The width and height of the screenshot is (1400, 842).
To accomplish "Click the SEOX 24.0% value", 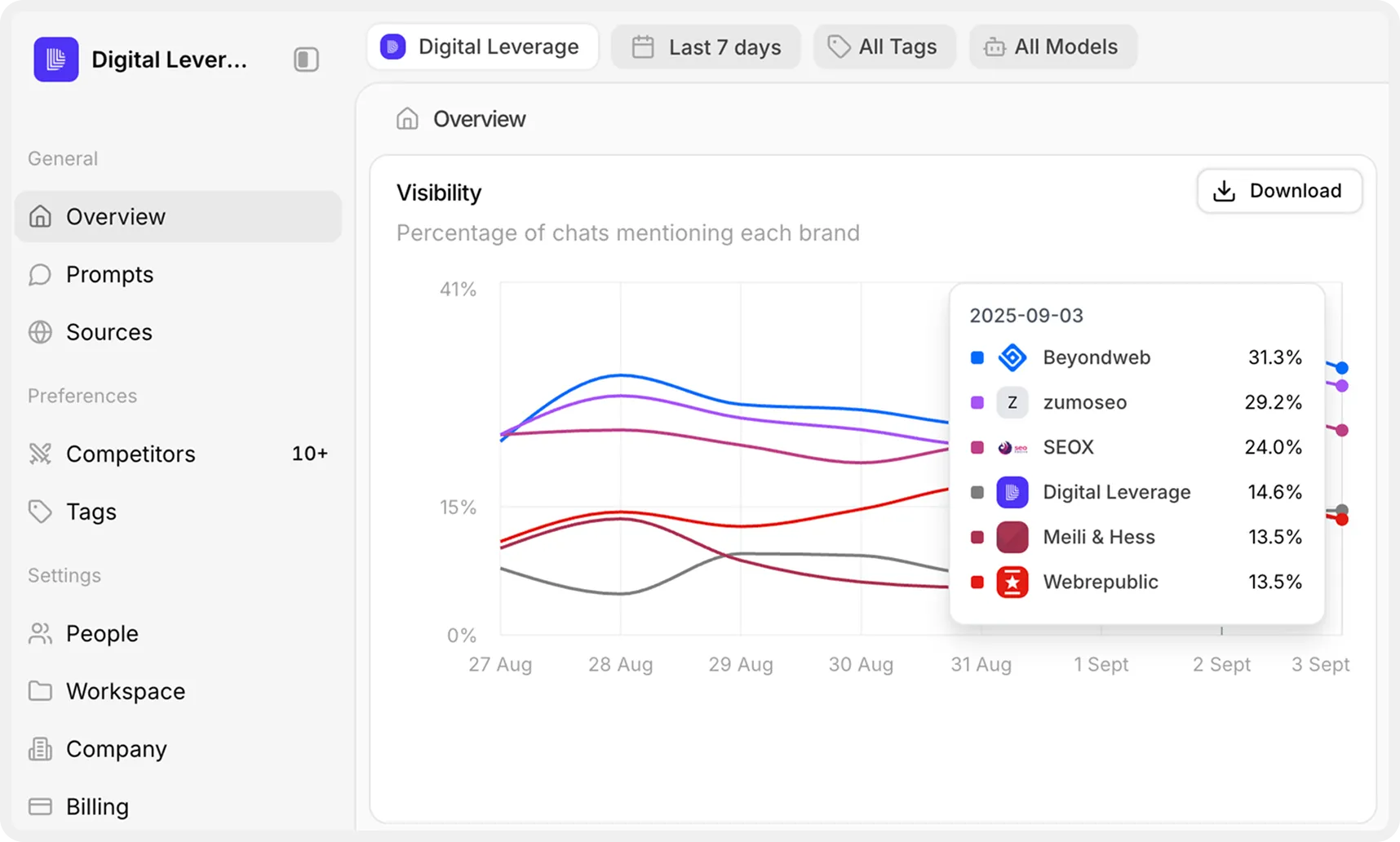I will (x=1274, y=447).
